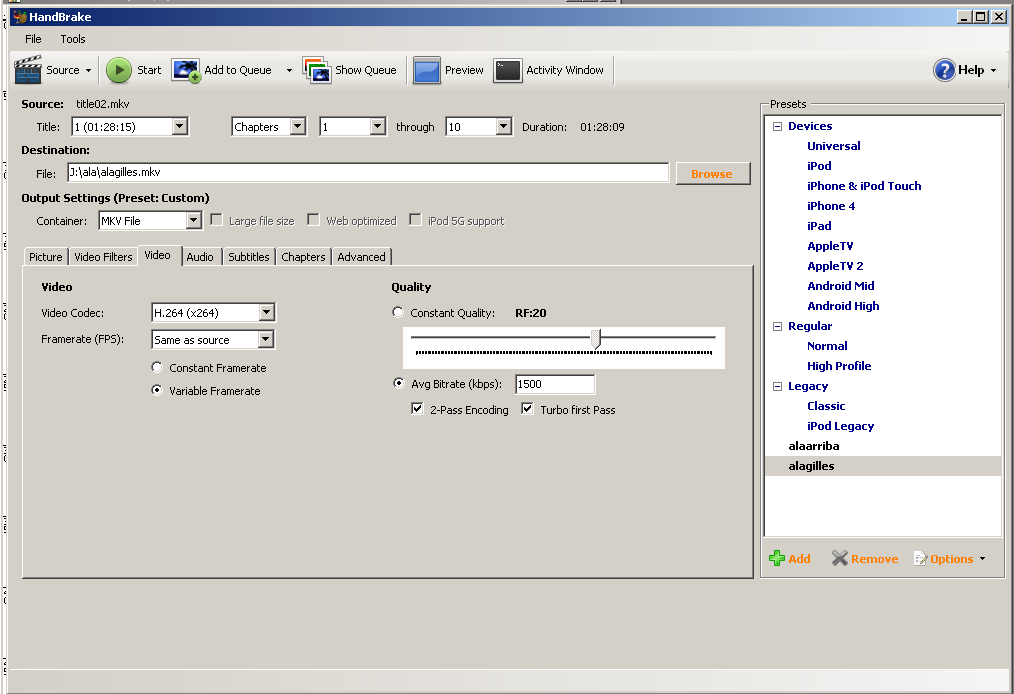Open the start chapter dropdown showing 1
Viewport: 1014px width, 694px height.
378,127
